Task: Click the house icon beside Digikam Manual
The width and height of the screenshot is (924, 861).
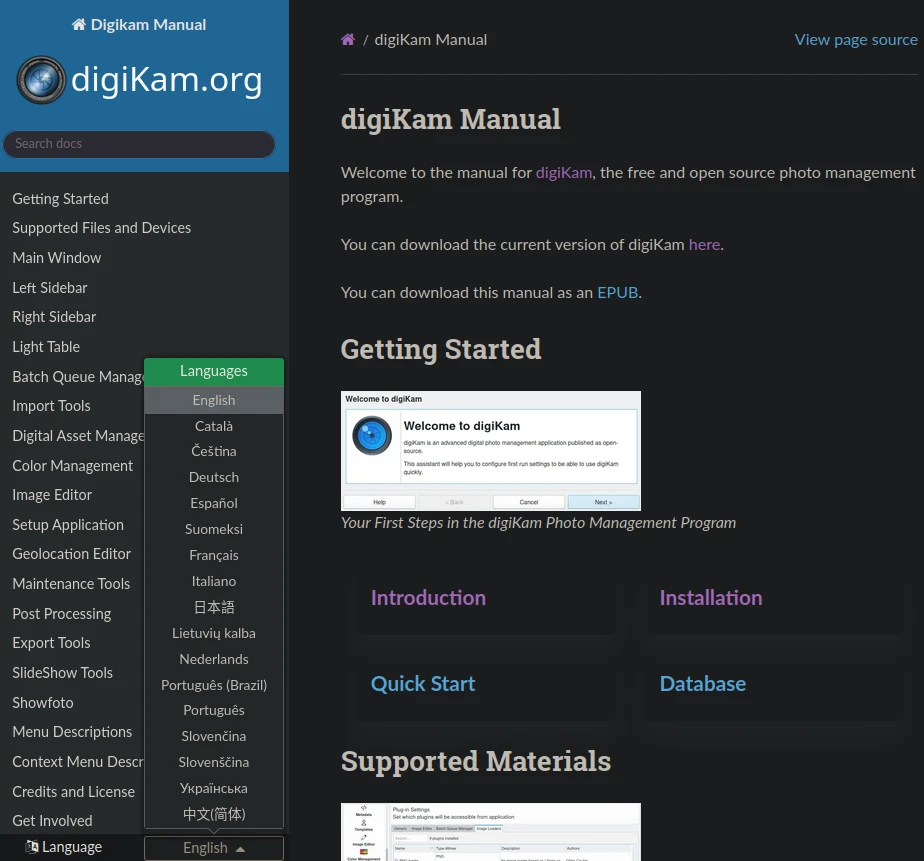Action: point(78,24)
